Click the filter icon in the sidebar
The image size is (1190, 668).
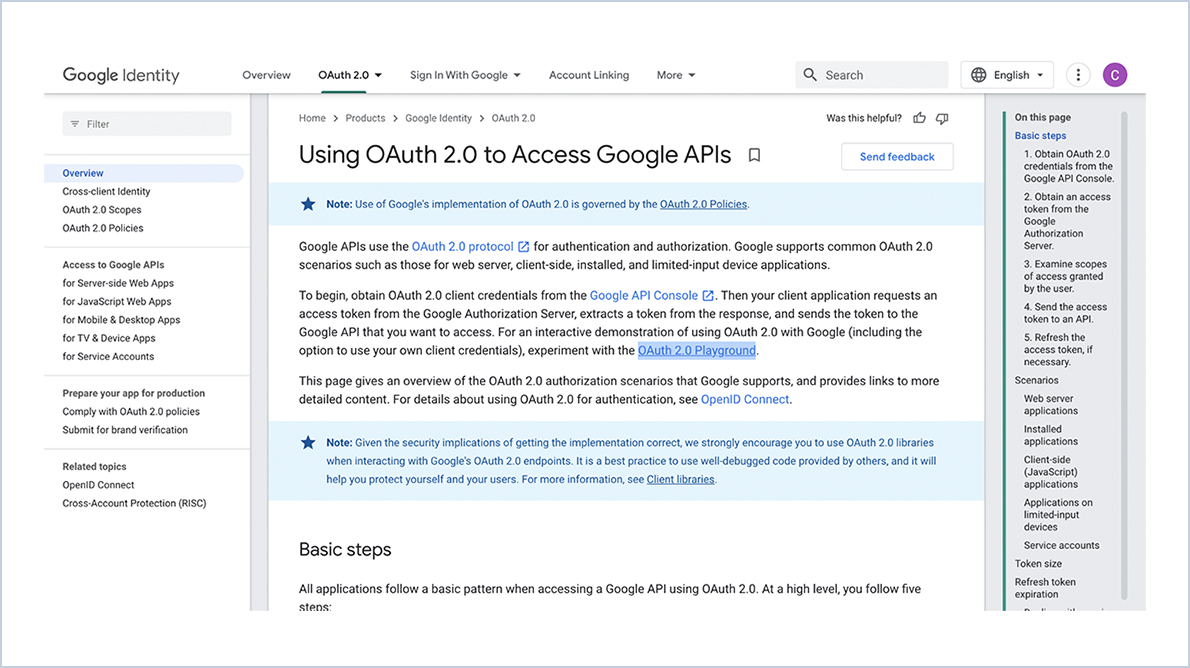(75, 123)
